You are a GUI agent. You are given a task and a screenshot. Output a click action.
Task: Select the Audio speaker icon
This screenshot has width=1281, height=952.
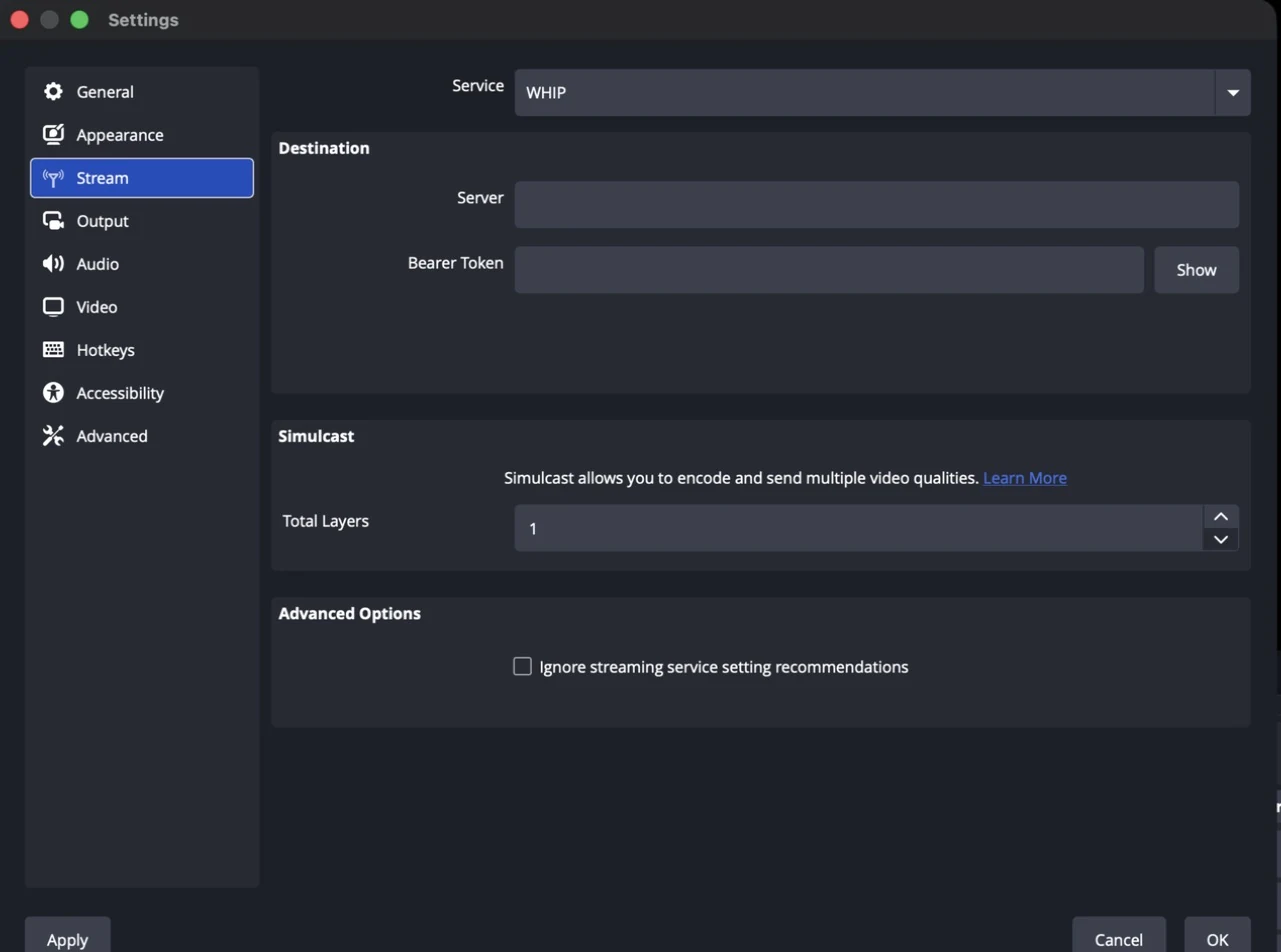(x=53, y=264)
